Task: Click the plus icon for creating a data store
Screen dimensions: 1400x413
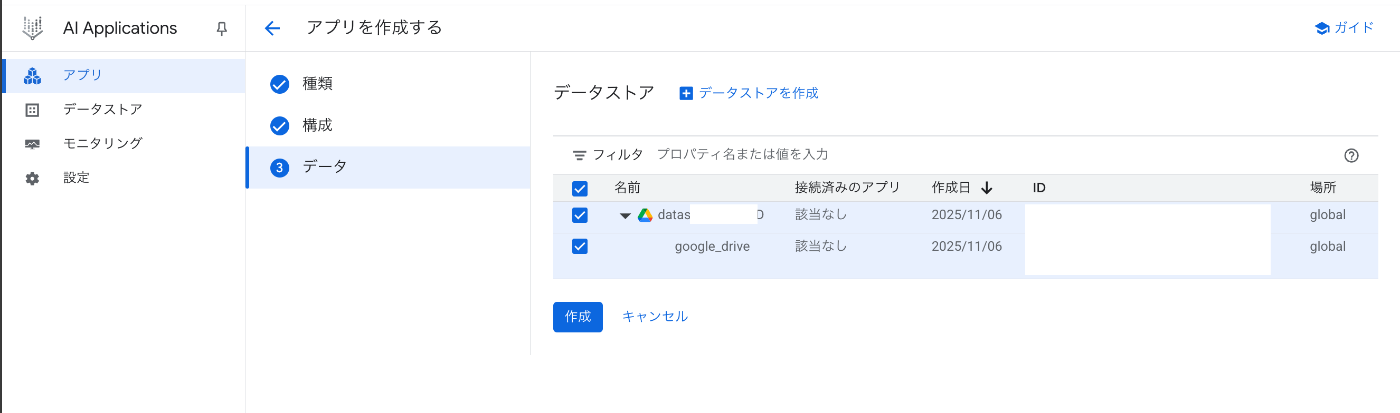Action: tap(686, 93)
